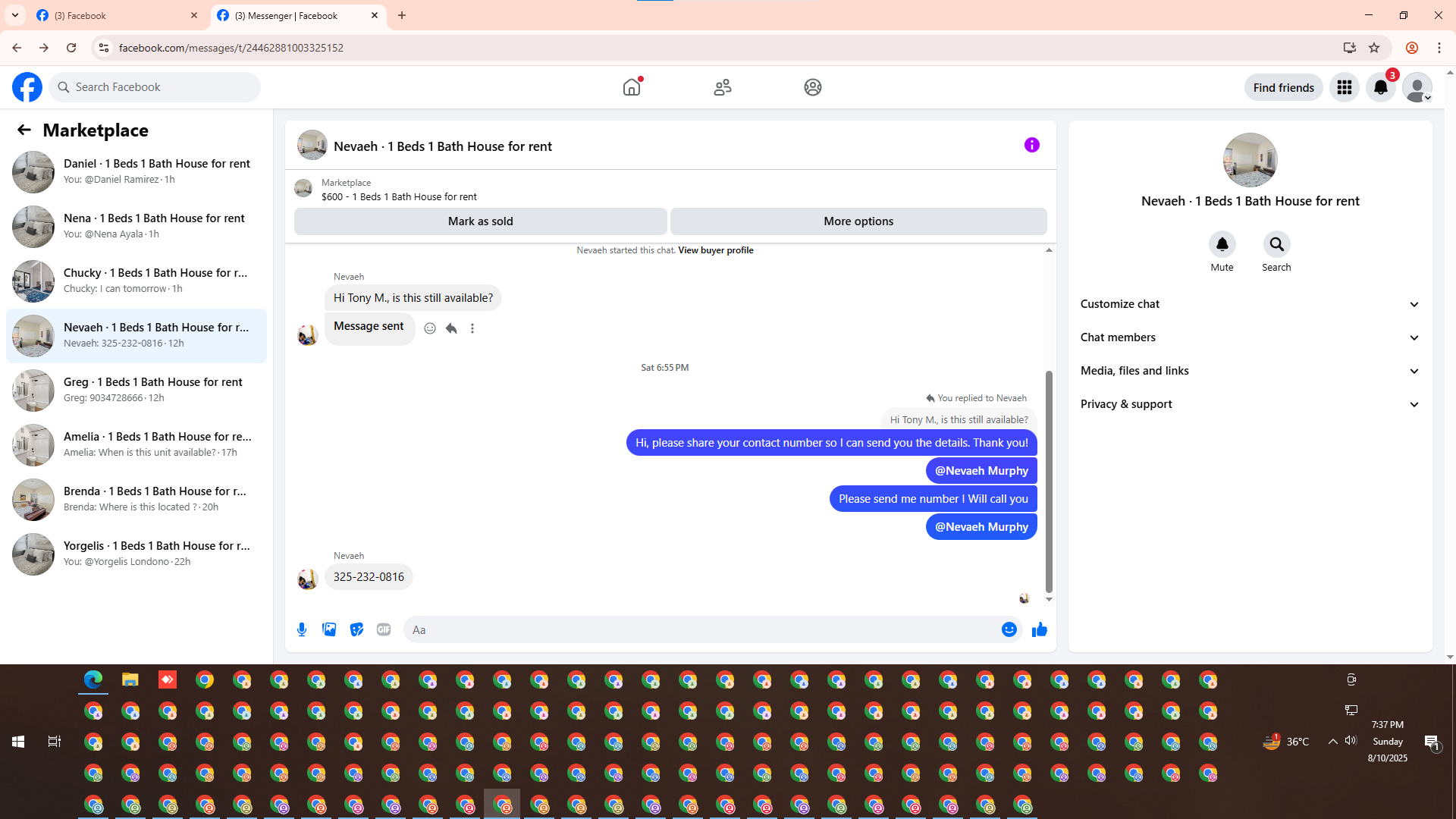Reply to the 'Message sent' message
The height and width of the screenshot is (819, 1456).
coord(451,328)
